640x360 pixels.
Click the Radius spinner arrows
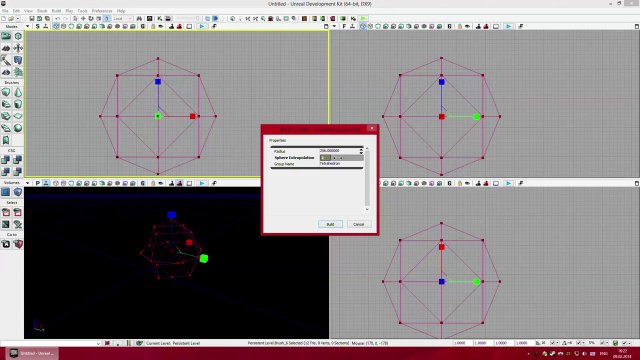pos(361,151)
